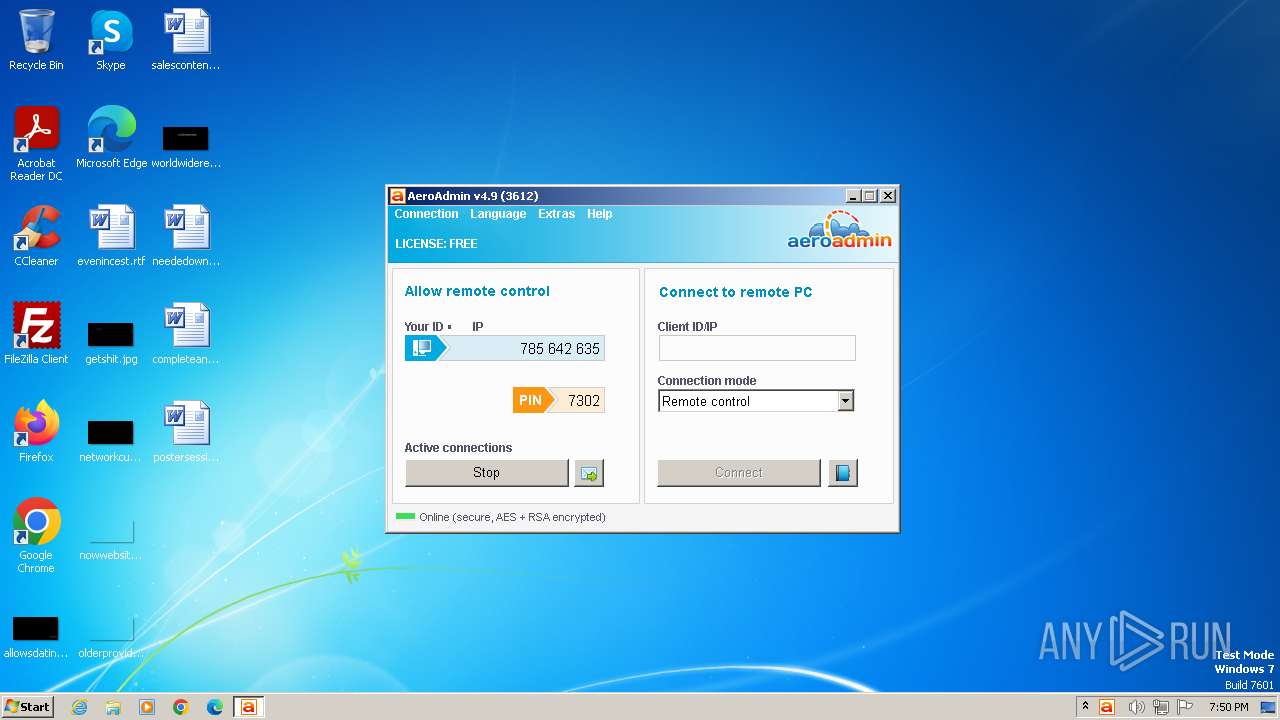Select the completean document icon
Viewport: 1280px width, 720px height.
pos(186,334)
